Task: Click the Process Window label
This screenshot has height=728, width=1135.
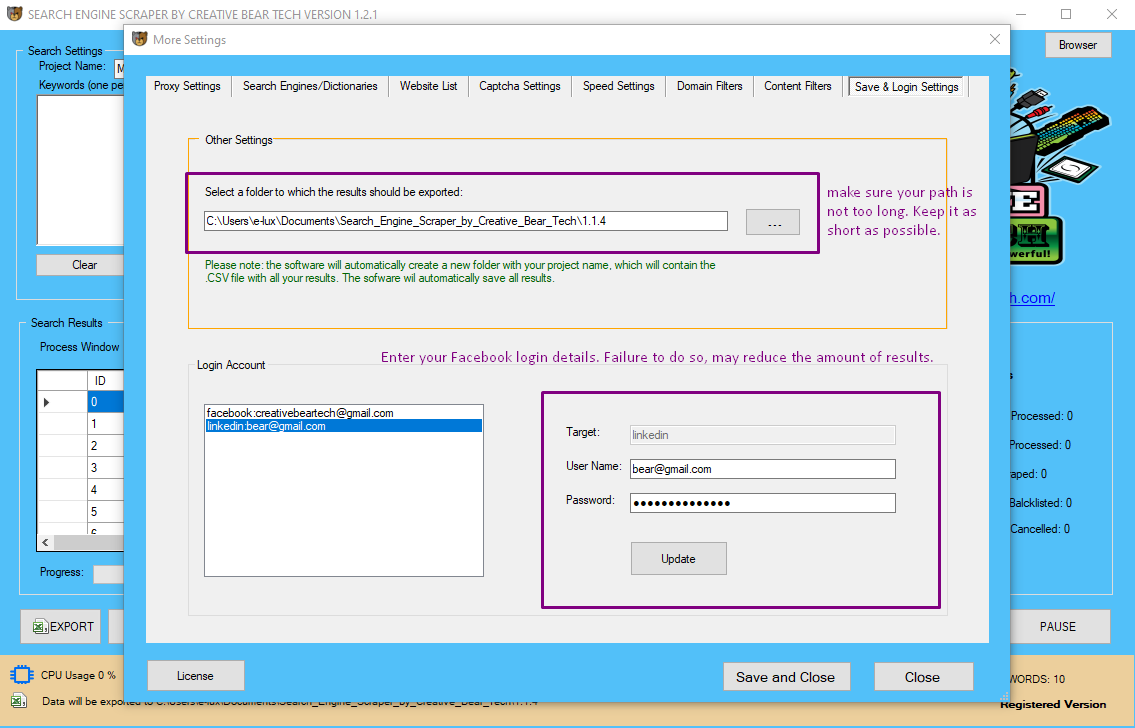Action: tap(80, 347)
